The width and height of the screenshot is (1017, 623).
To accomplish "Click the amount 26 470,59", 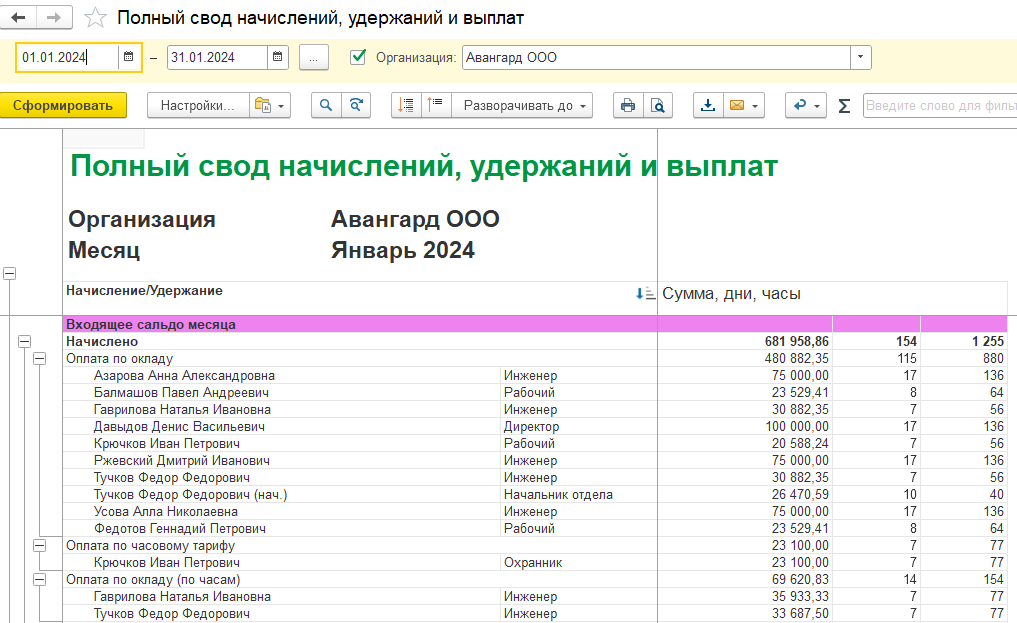I will pos(800,495).
